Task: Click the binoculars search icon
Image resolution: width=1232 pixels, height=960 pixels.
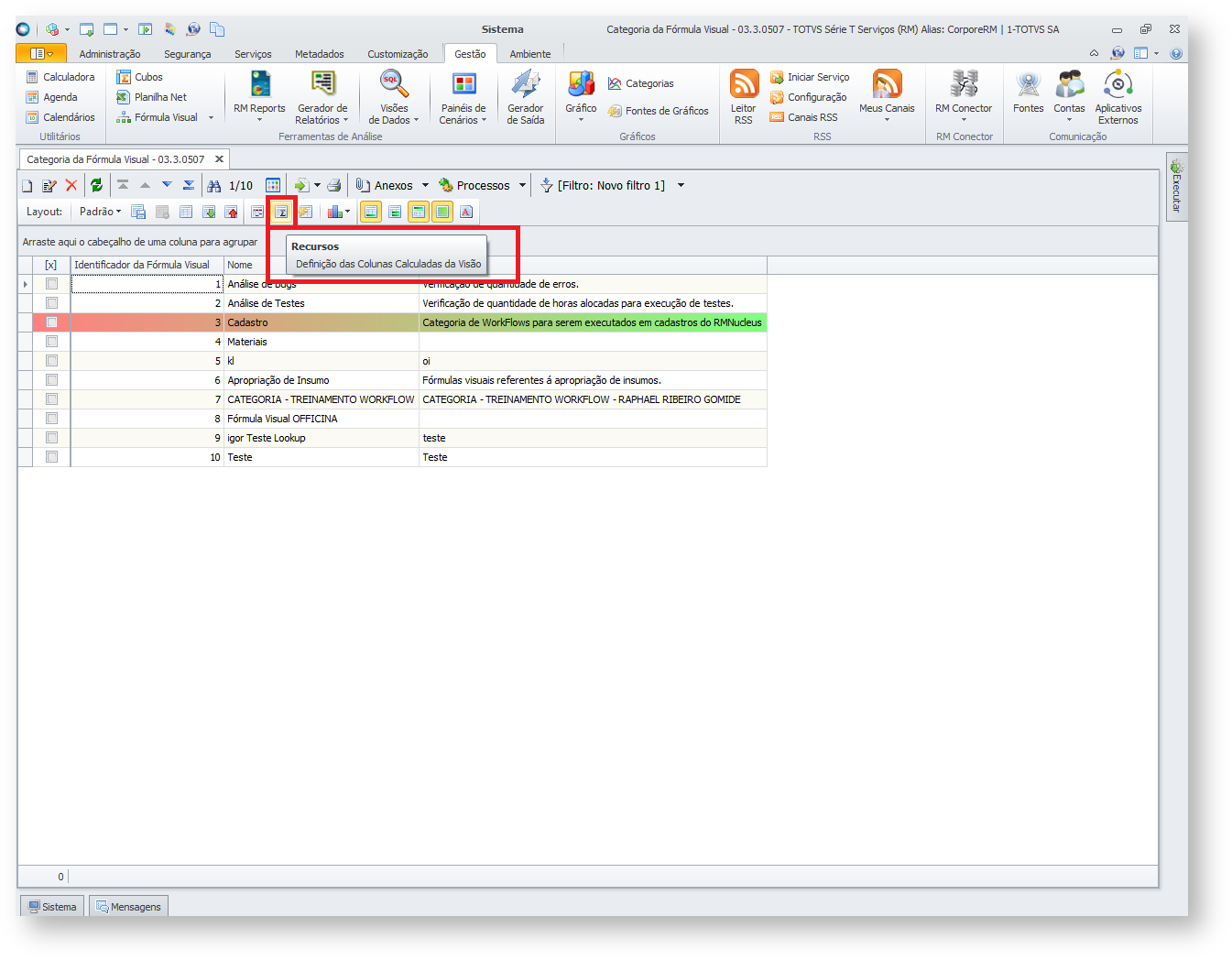Action: 214,186
